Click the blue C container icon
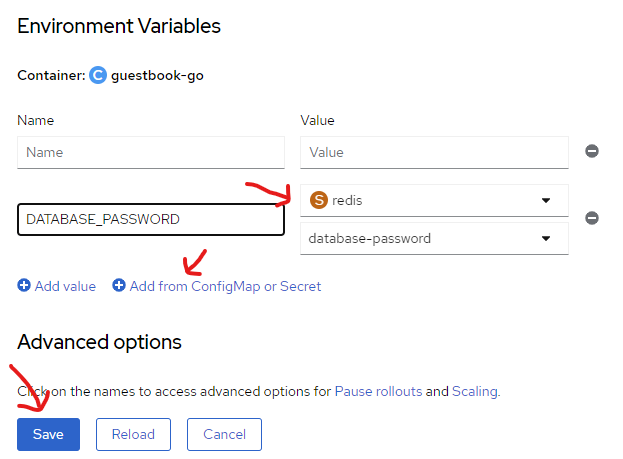The height and width of the screenshot is (459, 623). [x=98, y=75]
